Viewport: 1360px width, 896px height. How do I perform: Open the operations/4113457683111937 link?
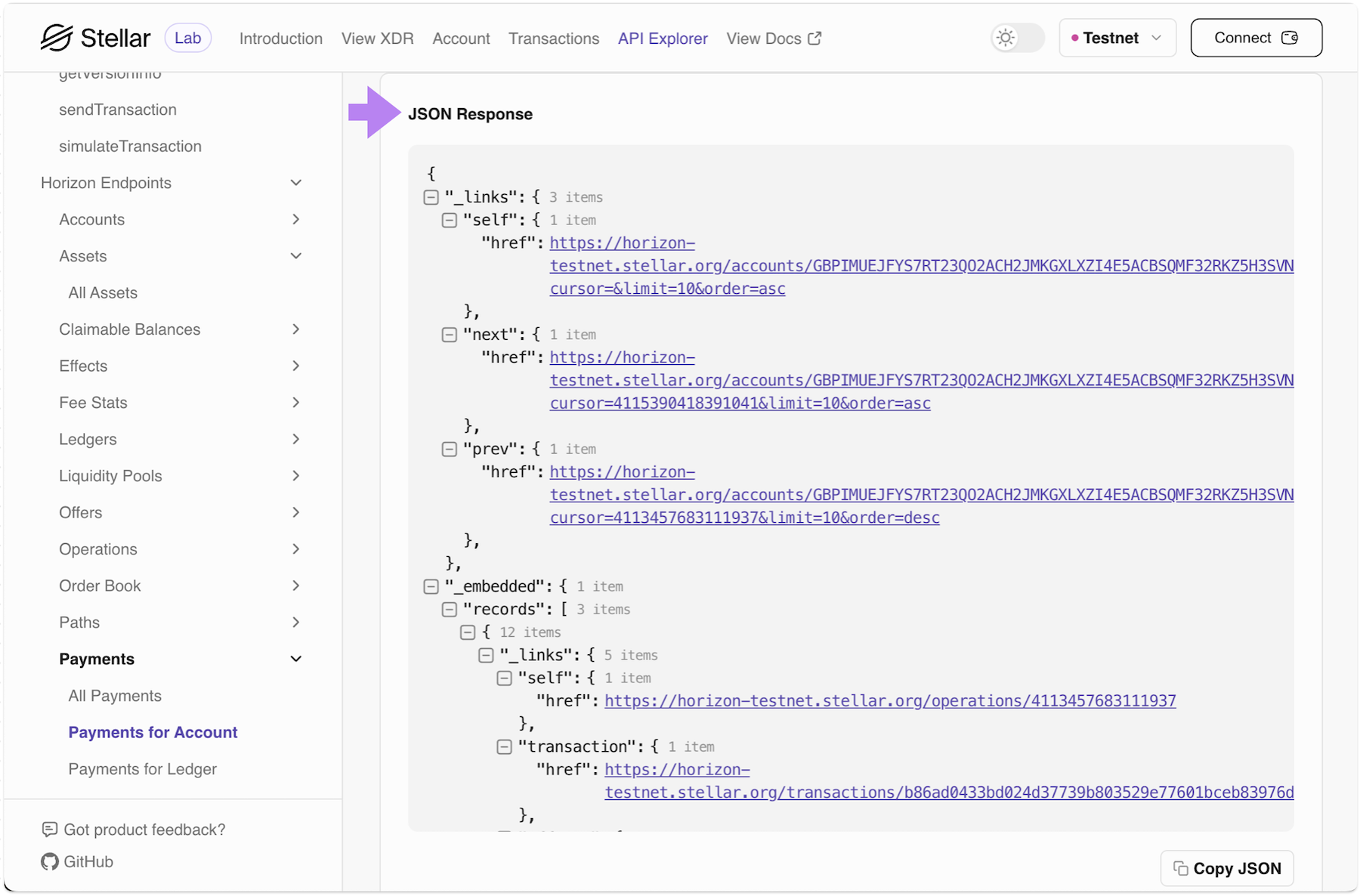click(890, 701)
